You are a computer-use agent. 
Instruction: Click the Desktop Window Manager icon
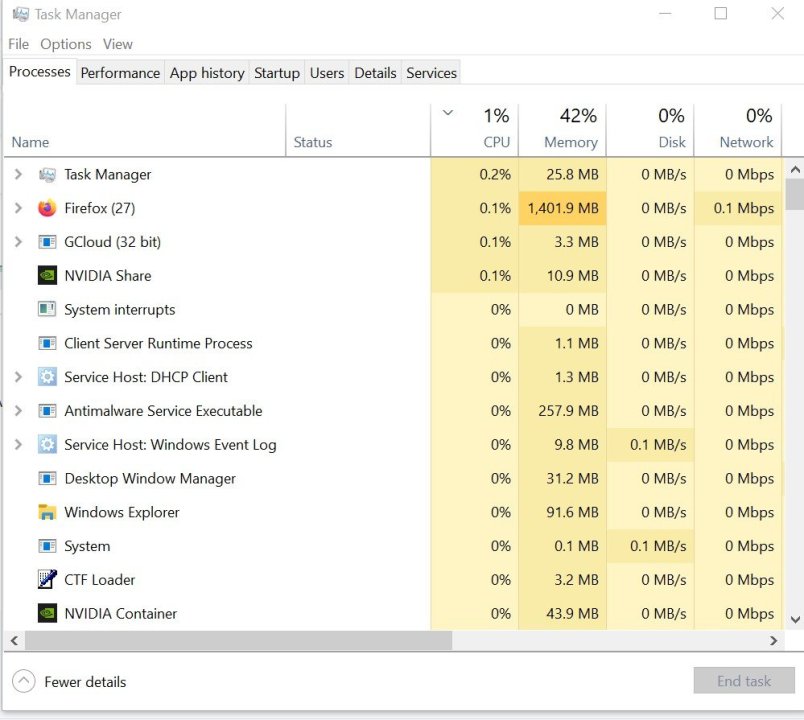point(47,478)
